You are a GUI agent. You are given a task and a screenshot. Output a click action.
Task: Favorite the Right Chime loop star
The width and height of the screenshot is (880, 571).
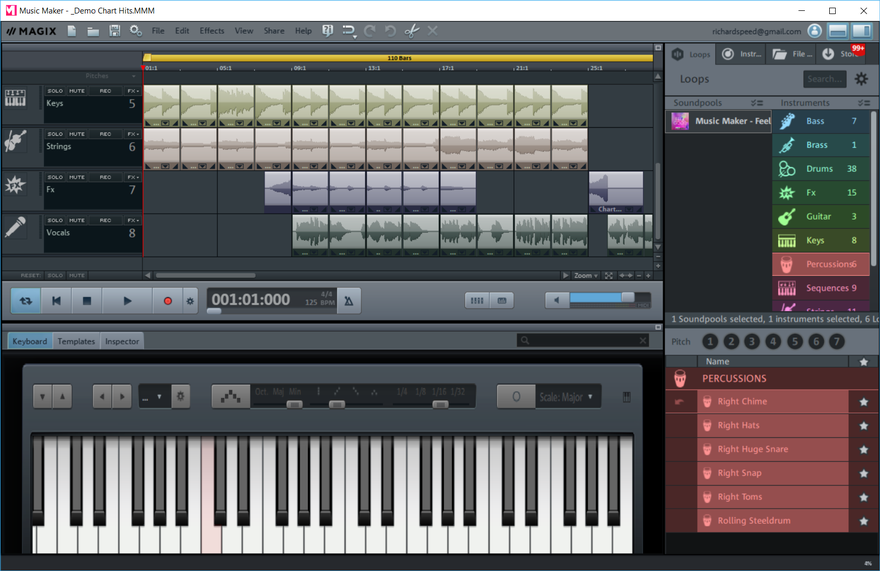coord(864,402)
